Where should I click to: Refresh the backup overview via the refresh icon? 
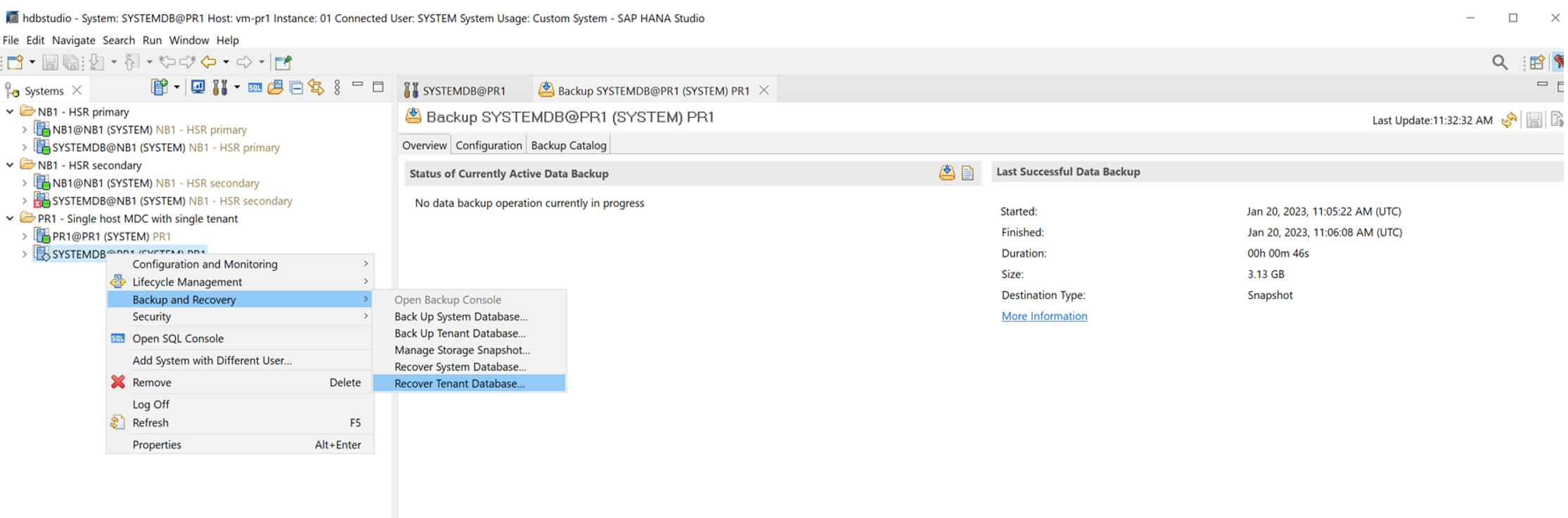(x=1508, y=120)
